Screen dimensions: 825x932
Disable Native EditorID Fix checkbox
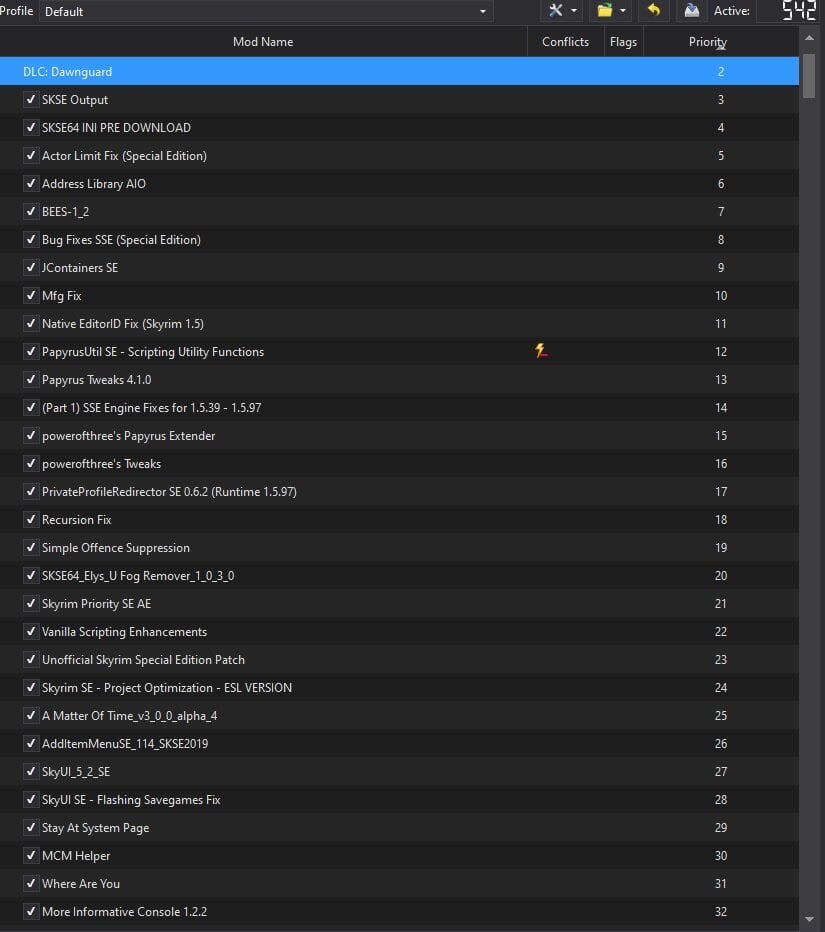click(x=31, y=323)
